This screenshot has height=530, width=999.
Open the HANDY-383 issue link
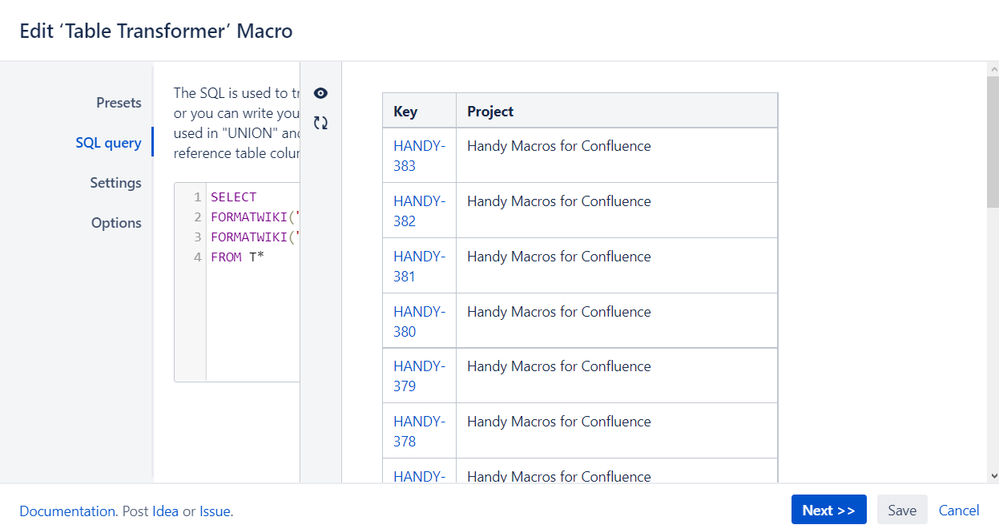(x=418, y=155)
